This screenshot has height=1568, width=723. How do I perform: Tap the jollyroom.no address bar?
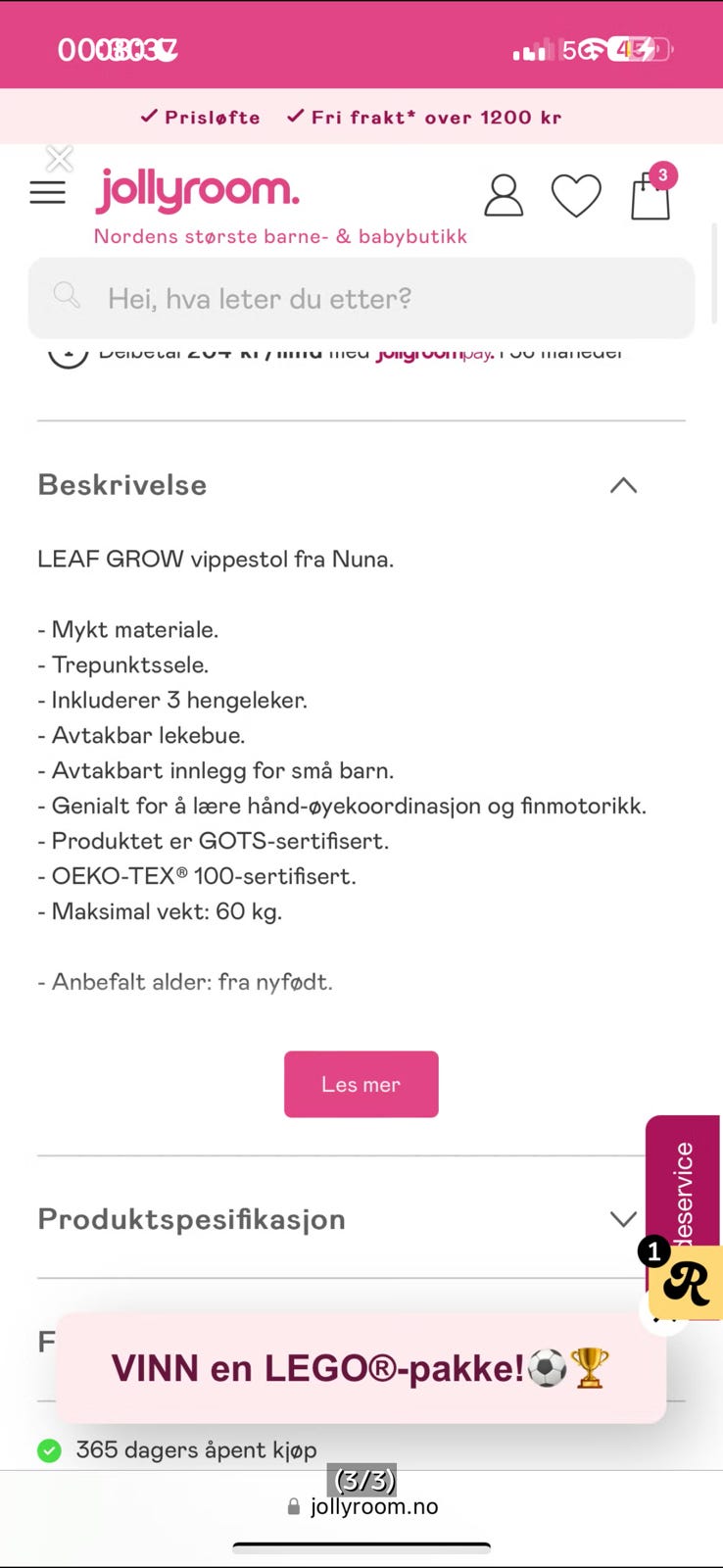(361, 1506)
